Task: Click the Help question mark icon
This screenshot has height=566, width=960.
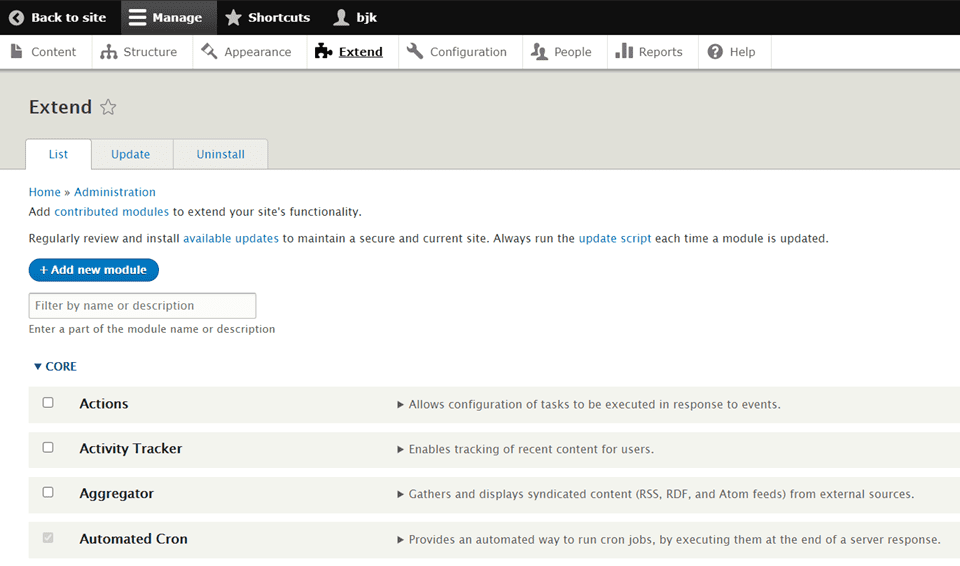Action: (x=715, y=51)
